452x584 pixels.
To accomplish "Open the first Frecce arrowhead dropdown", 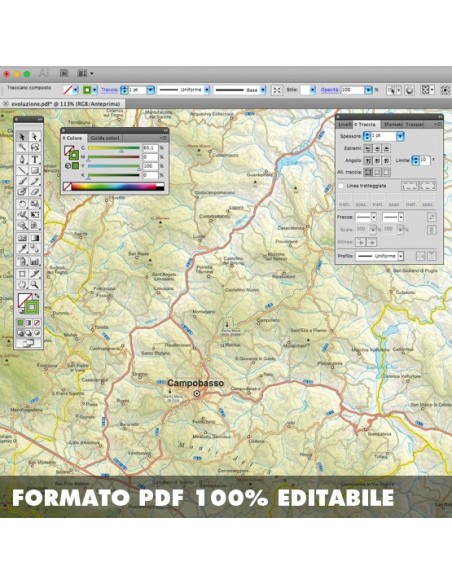I will pos(374,217).
